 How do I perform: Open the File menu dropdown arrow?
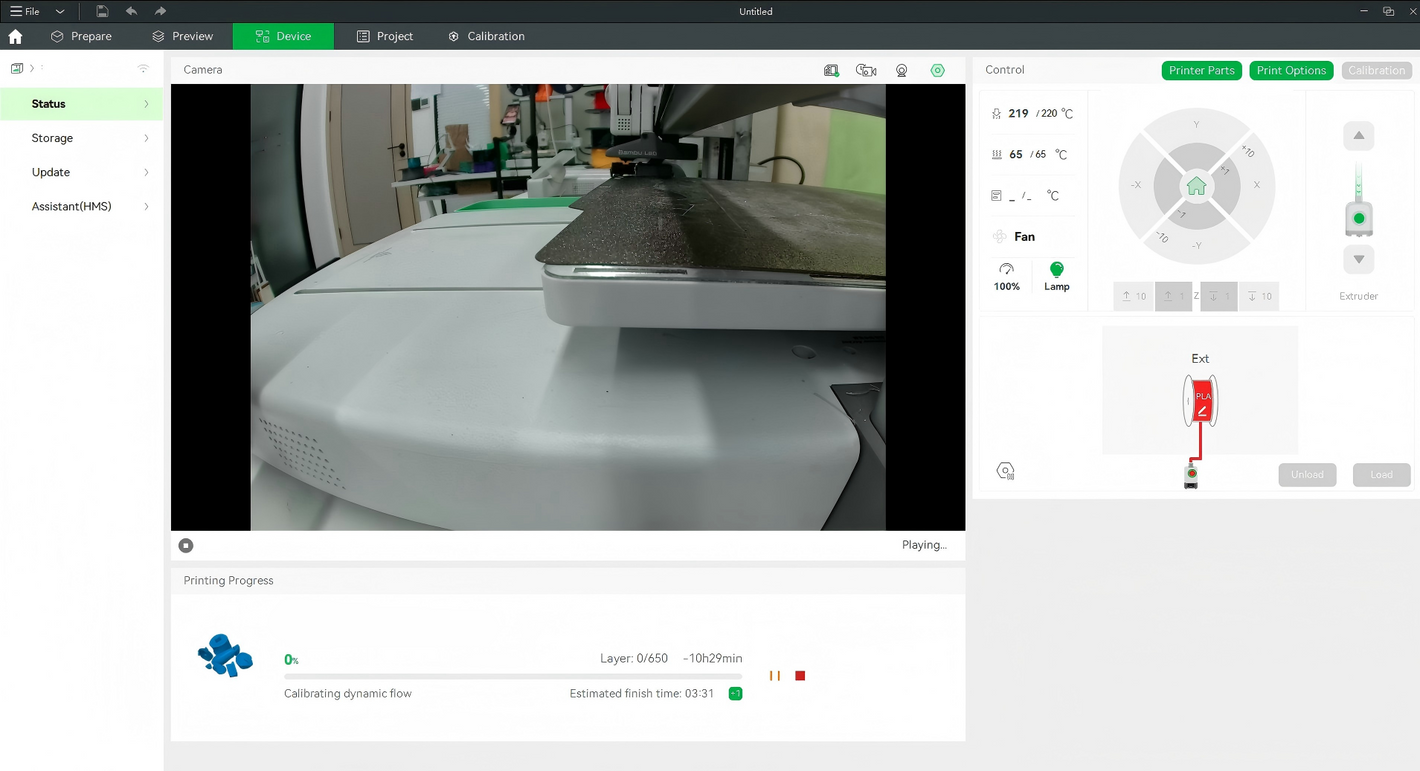60,11
